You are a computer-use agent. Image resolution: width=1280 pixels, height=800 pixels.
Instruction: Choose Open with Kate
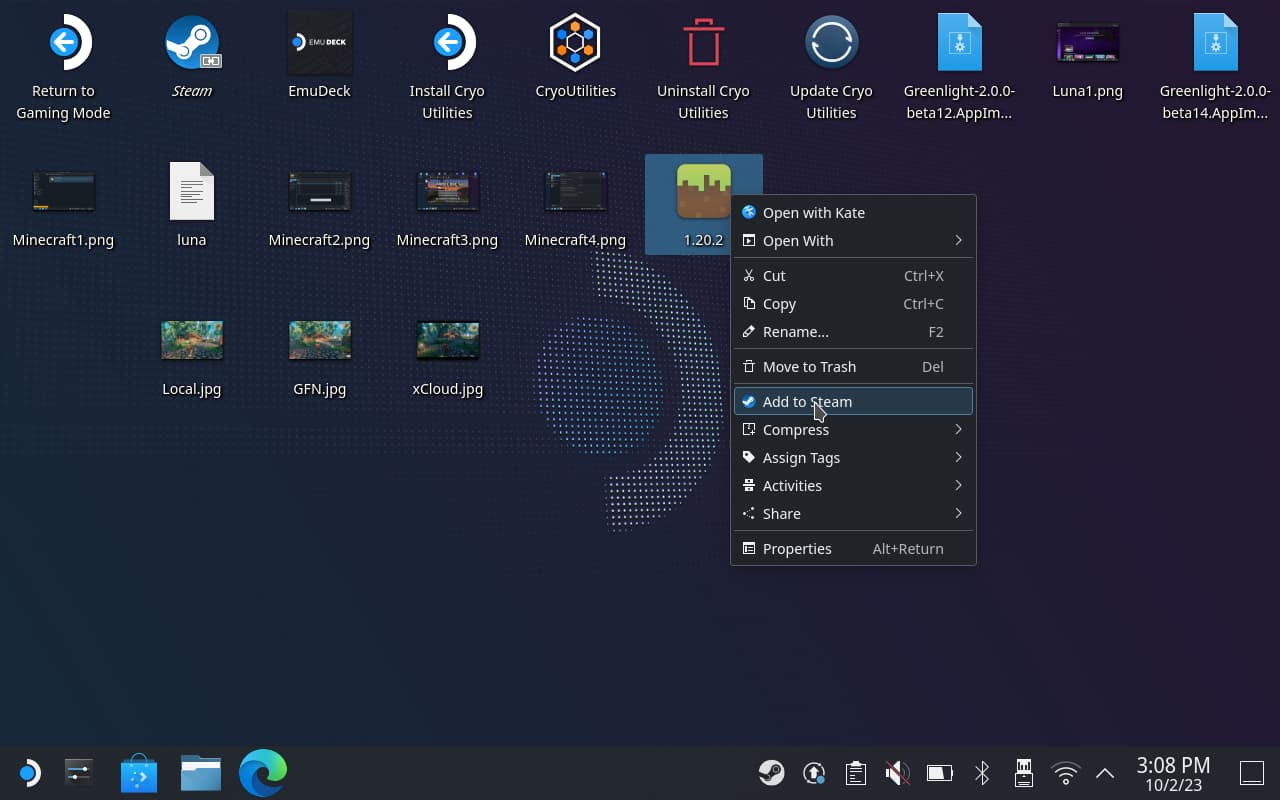(x=814, y=212)
